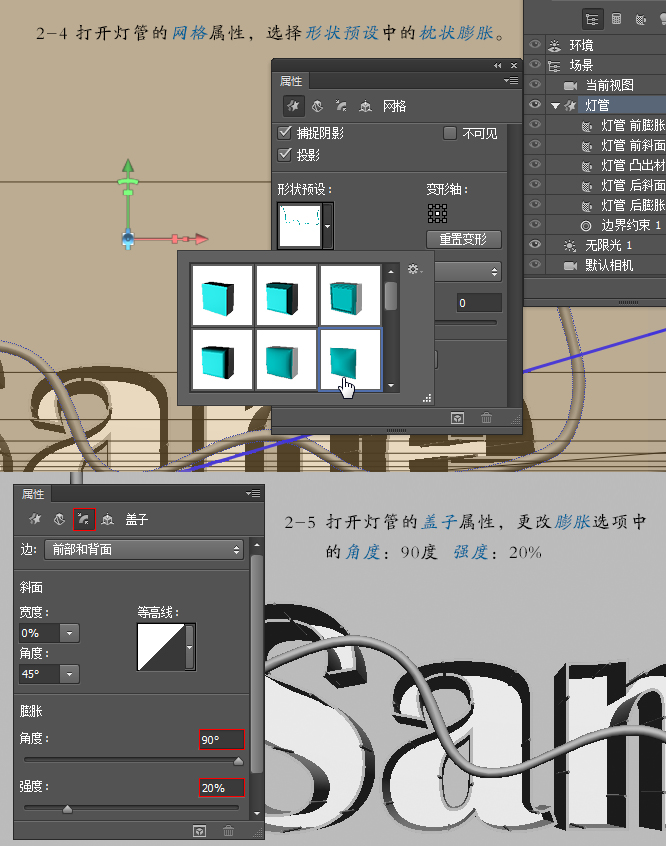
Task: Select the lower 属性 panel tab
Action: 33,494
